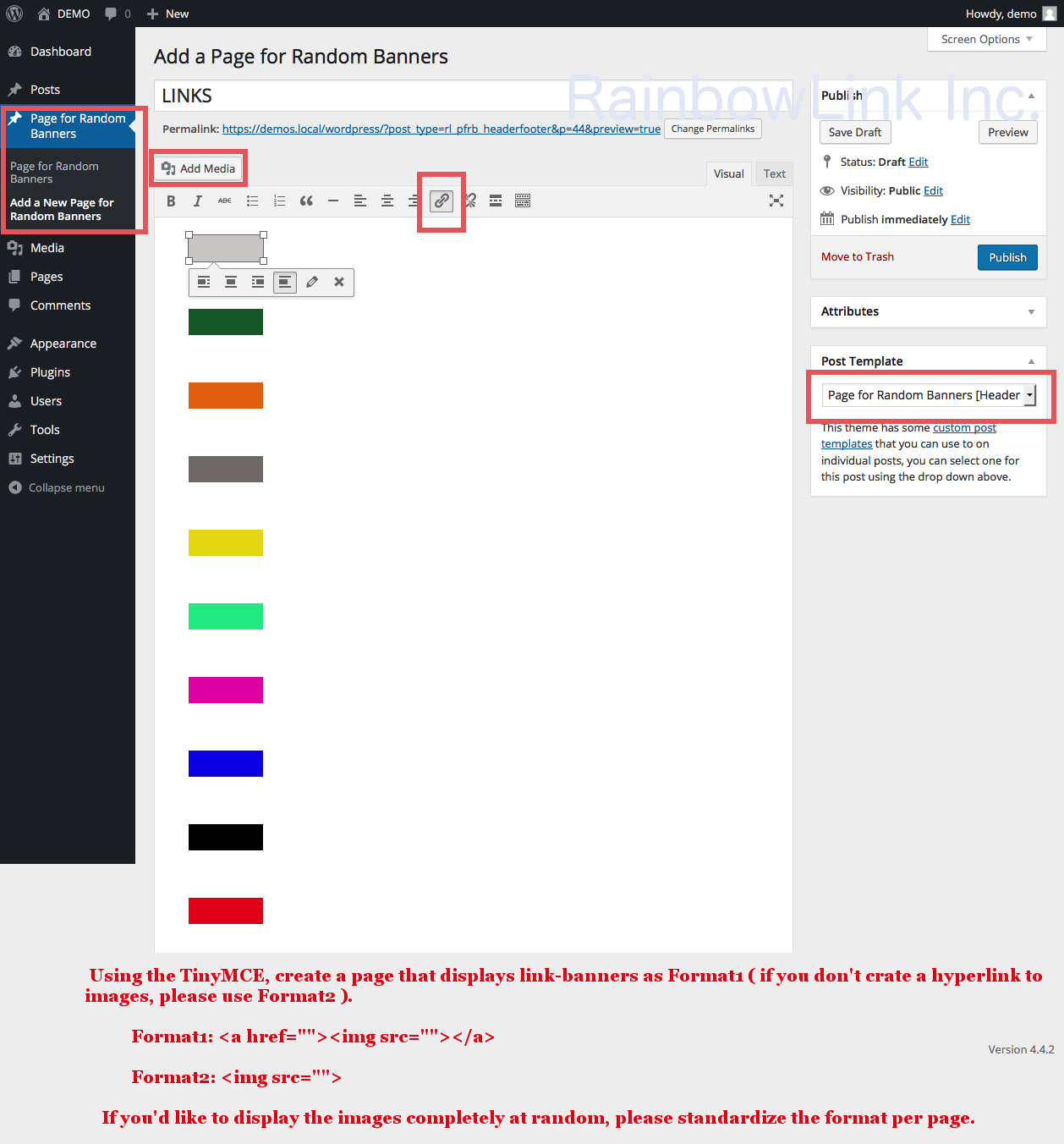Insert a blockquote
This screenshot has width=1064, height=1144.
306,201
